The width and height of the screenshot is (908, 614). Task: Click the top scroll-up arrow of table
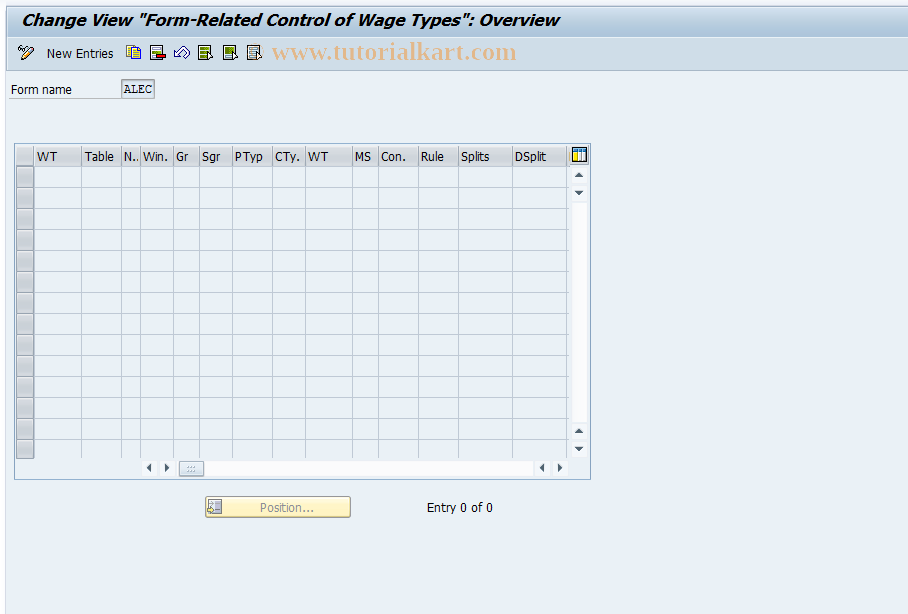(579, 175)
